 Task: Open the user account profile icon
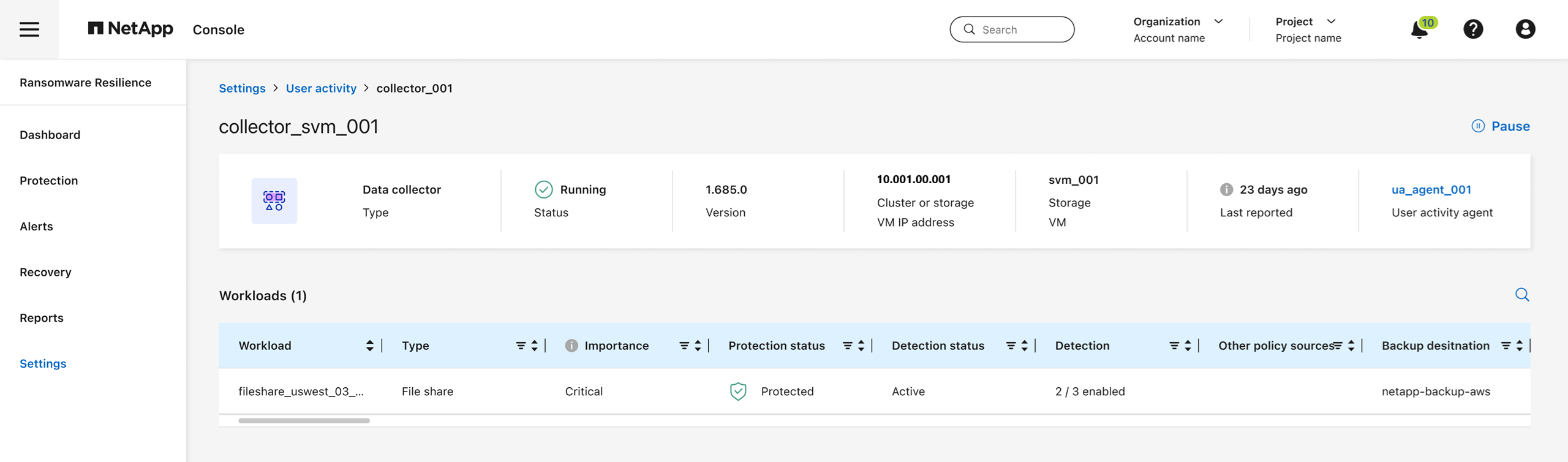tap(1525, 29)
